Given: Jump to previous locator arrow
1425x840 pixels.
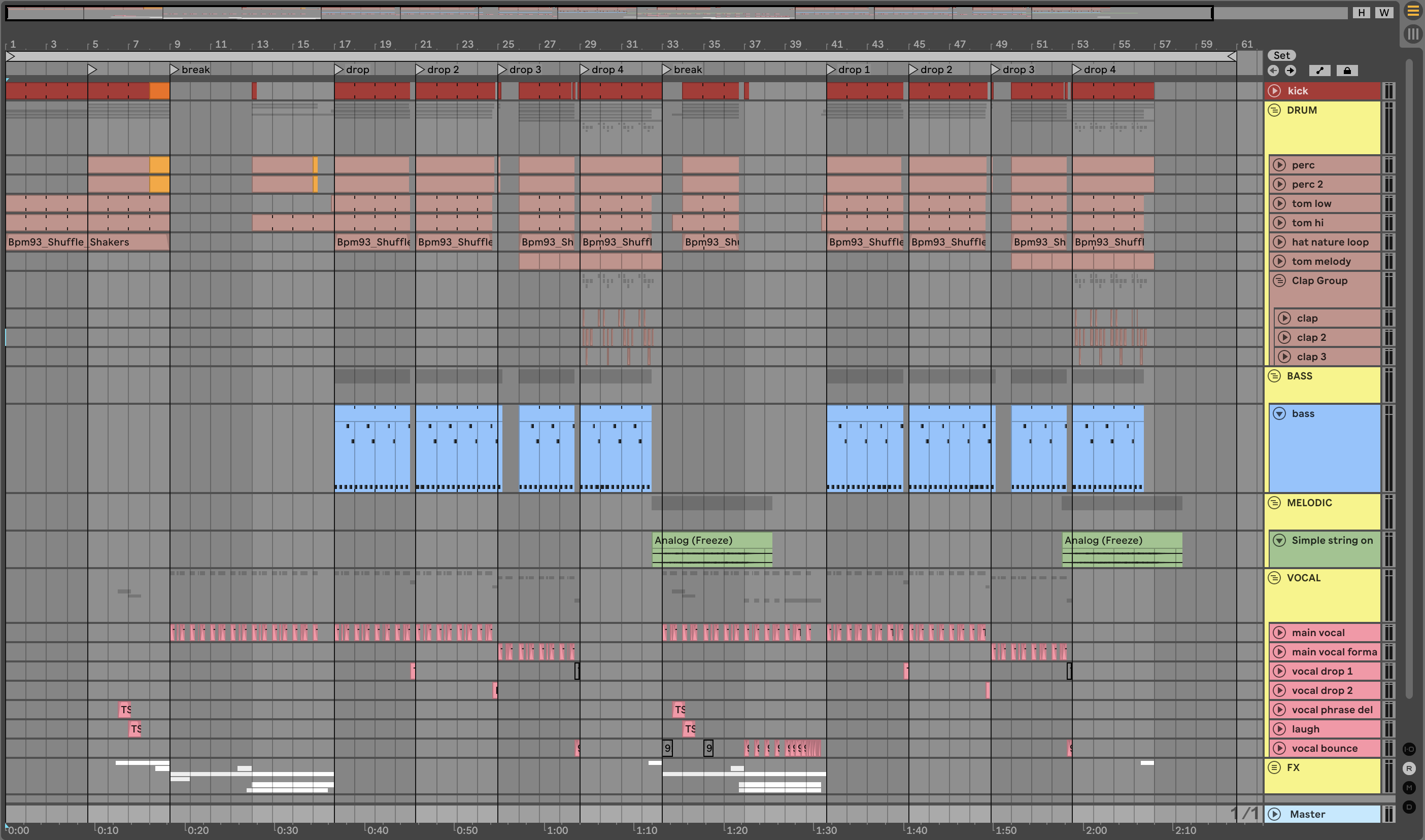Looking at the screenshot, I should [1273, 71].
